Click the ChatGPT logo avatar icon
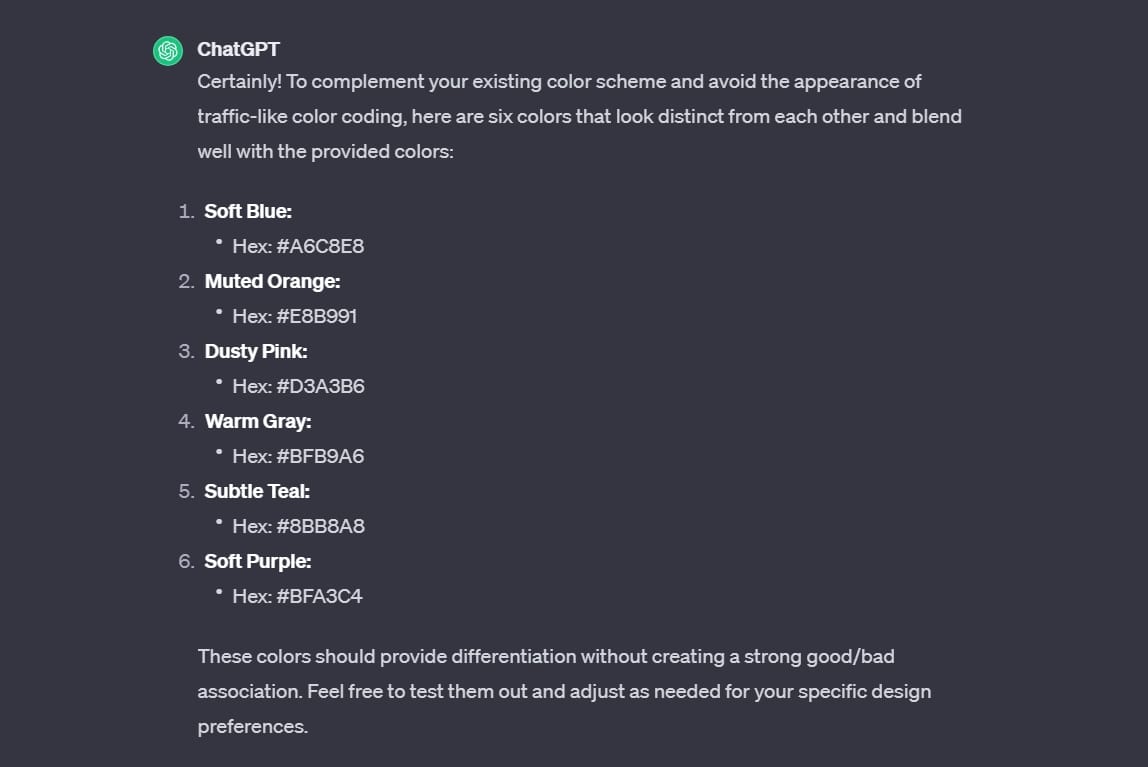The width and height of the screenshot is (1148, 767). coord(167,50)
